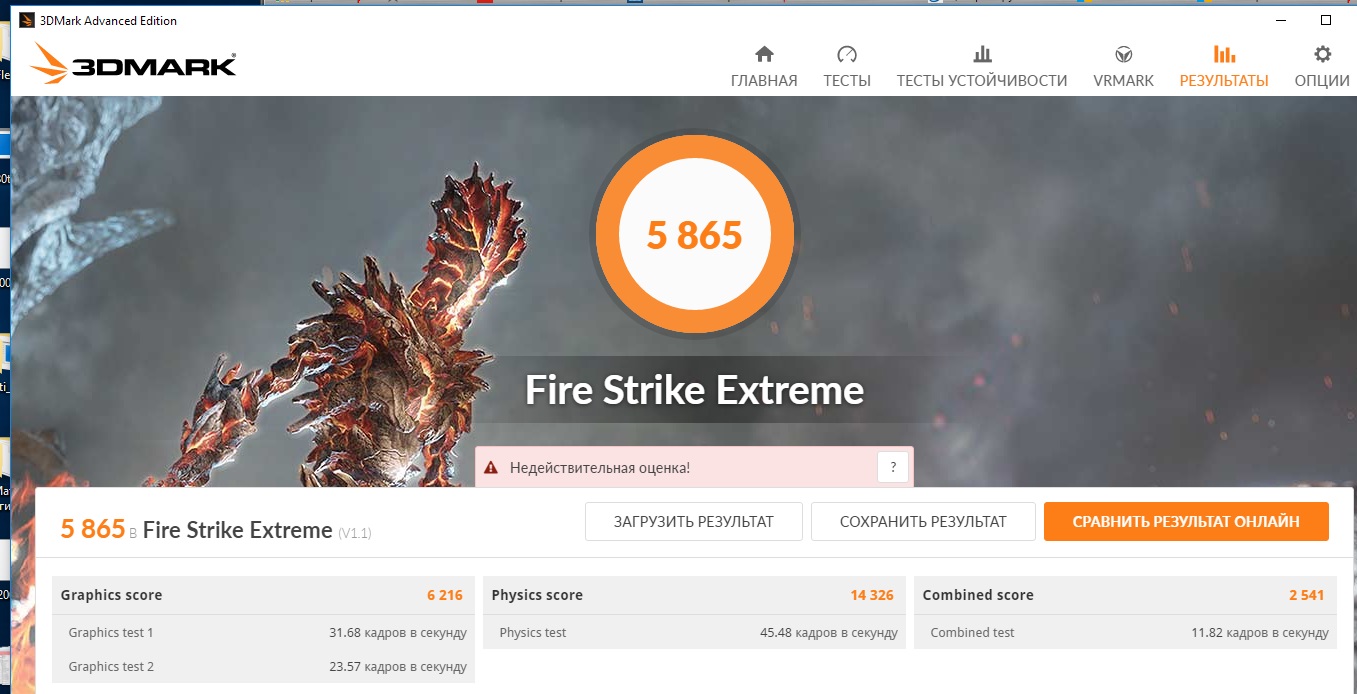Viewport: 1357px width, 694px height.
Task: Click 31.68 кадров в секунду value
Action: click(398, 632)
